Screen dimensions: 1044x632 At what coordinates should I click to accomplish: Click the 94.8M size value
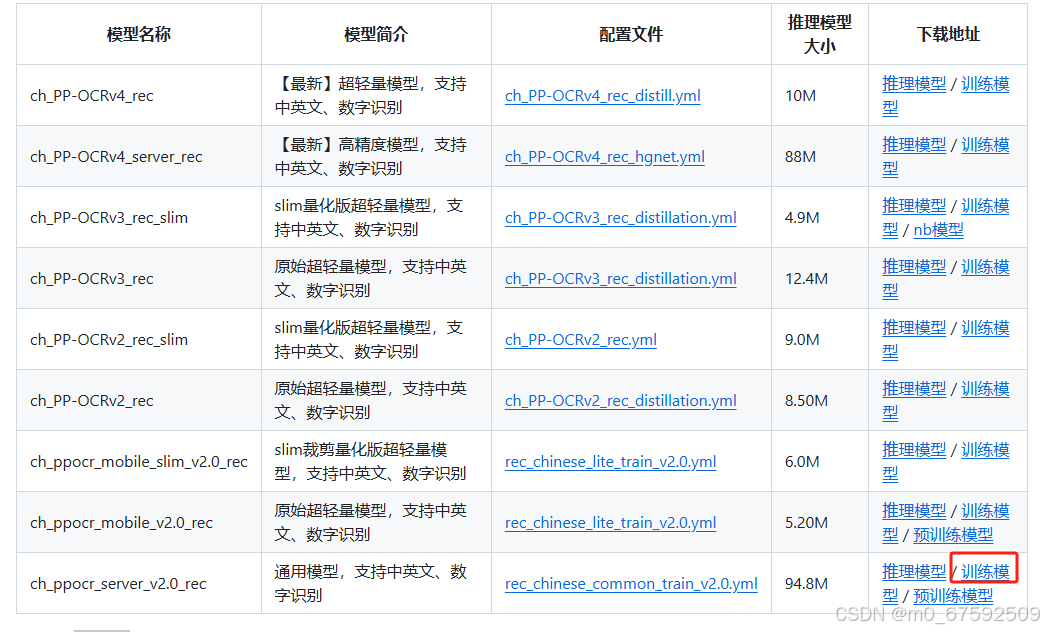[x=806, y=584]
